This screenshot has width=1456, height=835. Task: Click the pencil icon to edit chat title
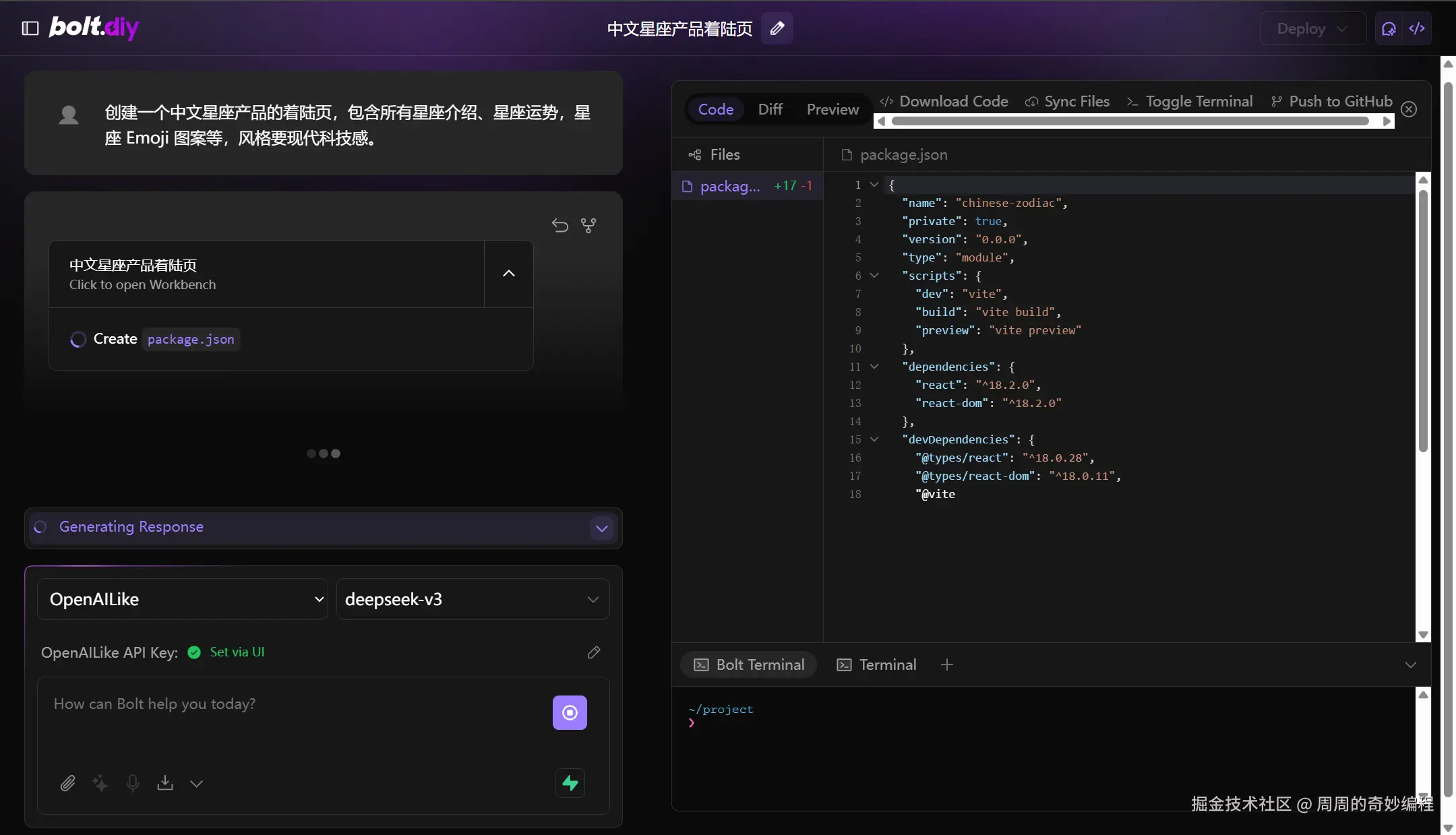click(777, 28)
